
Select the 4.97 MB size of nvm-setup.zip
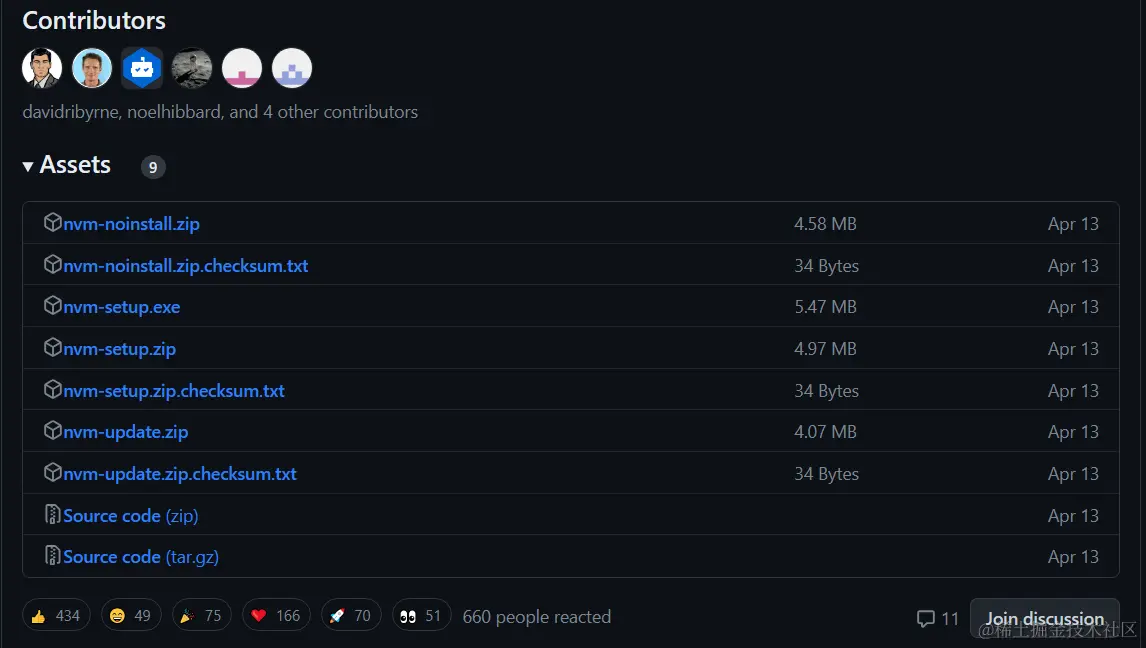[825, 348]
